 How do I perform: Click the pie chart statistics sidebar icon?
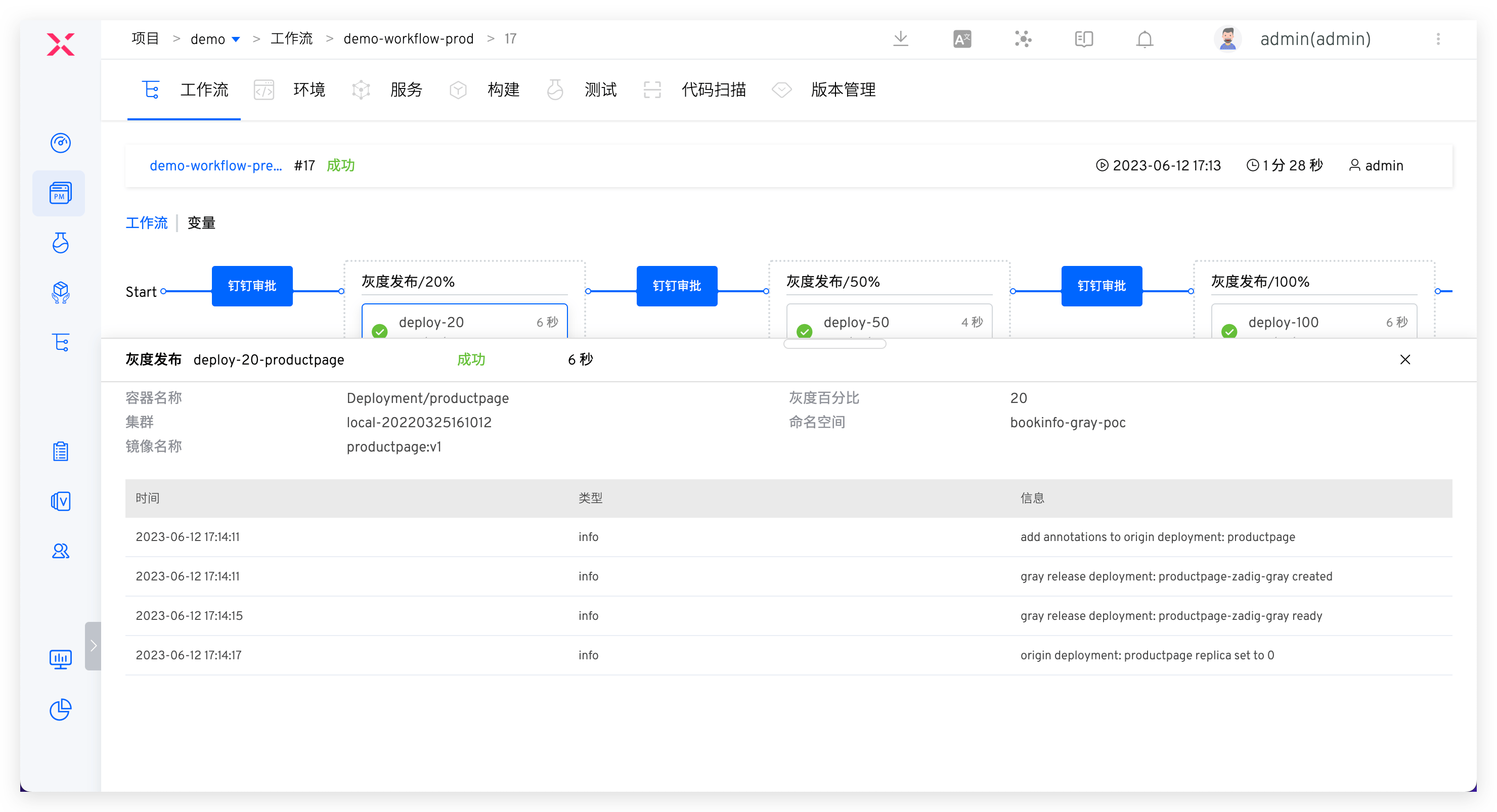61,709
